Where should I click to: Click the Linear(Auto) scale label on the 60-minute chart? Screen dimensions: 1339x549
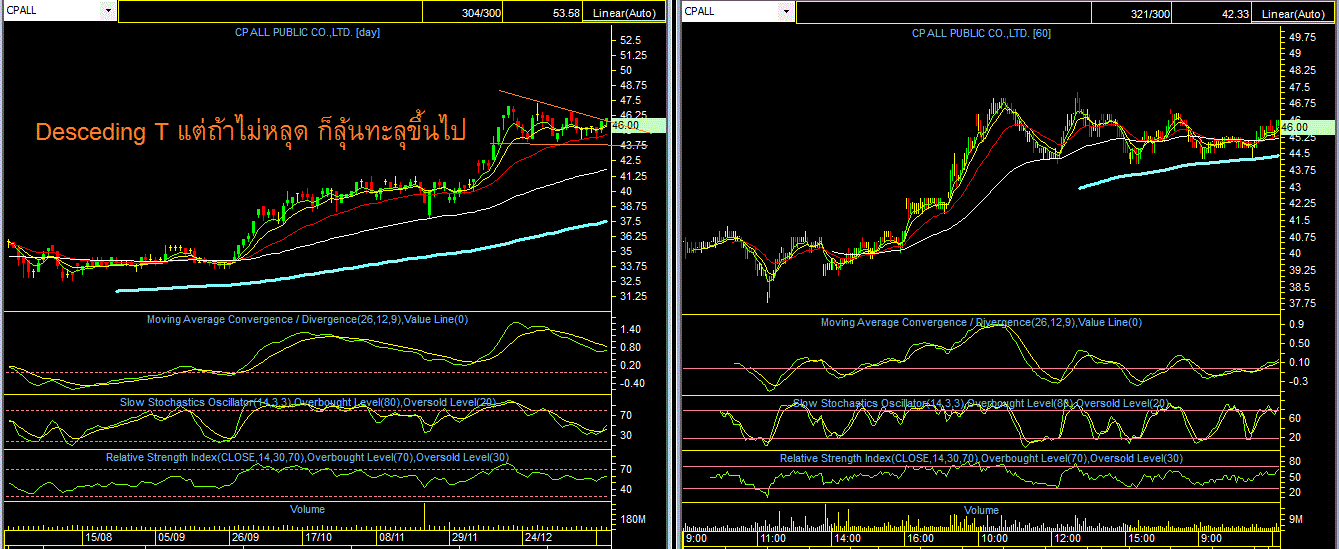coord(1294,13)
